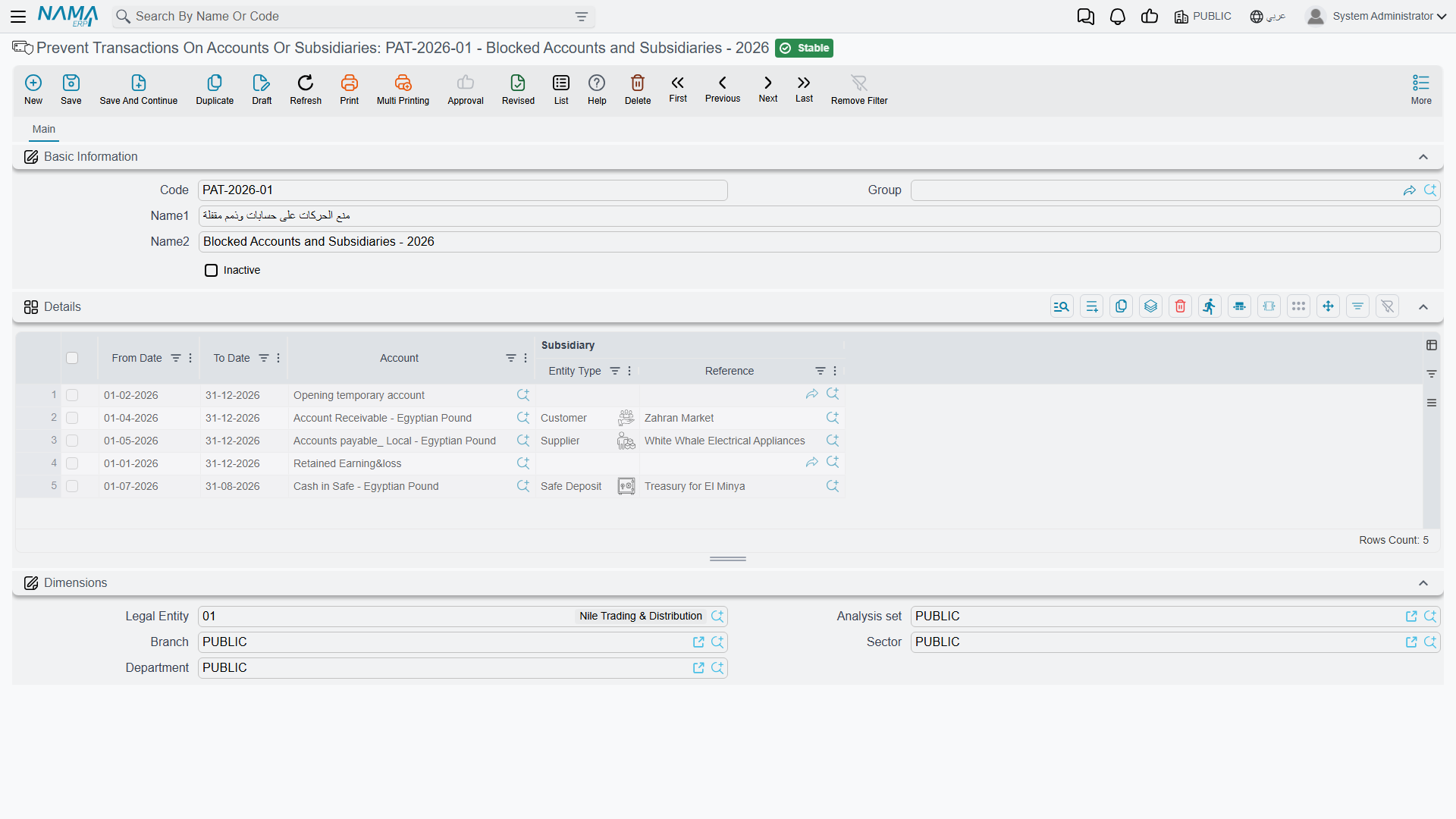Click the Print icon
1456x819 pixels.
coord(350,89)
